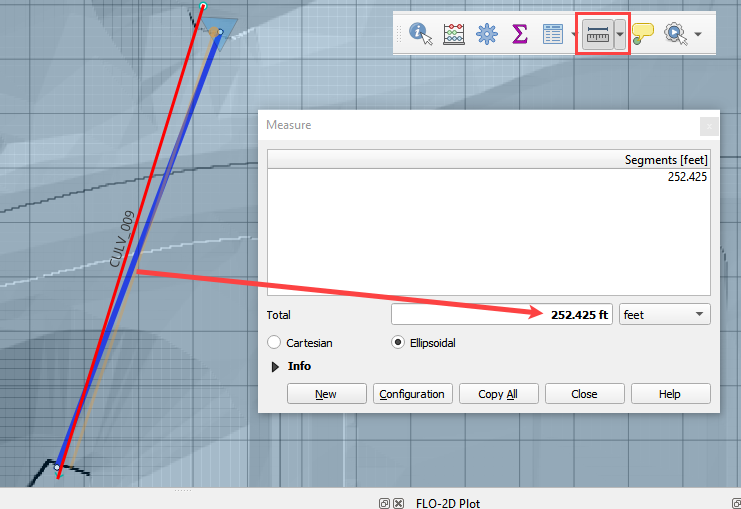The image size is (741, 509).
Task: Click the Run Feature Action icon
Action: 675,35
